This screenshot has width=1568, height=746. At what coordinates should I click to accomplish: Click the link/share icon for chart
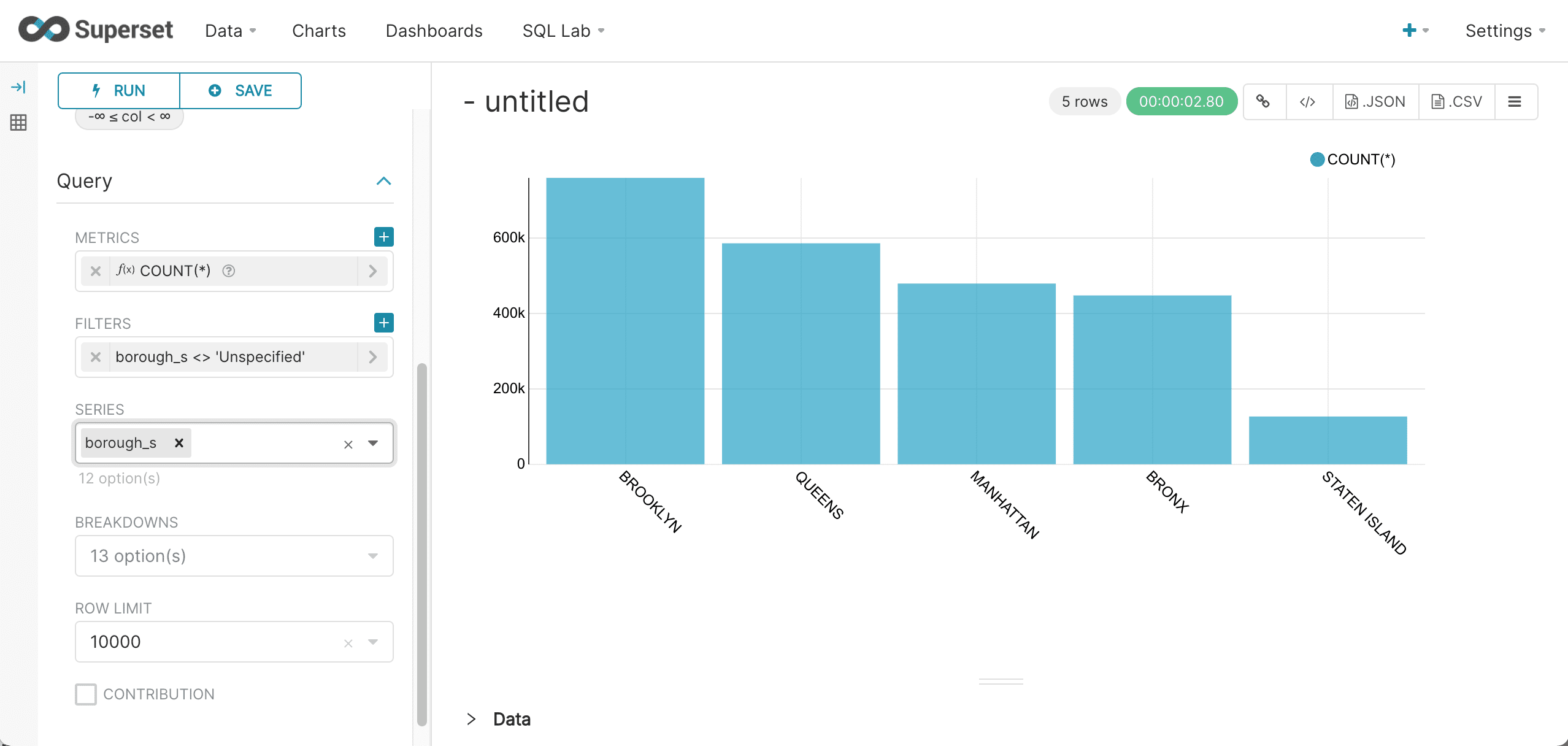coord(1263,101)
